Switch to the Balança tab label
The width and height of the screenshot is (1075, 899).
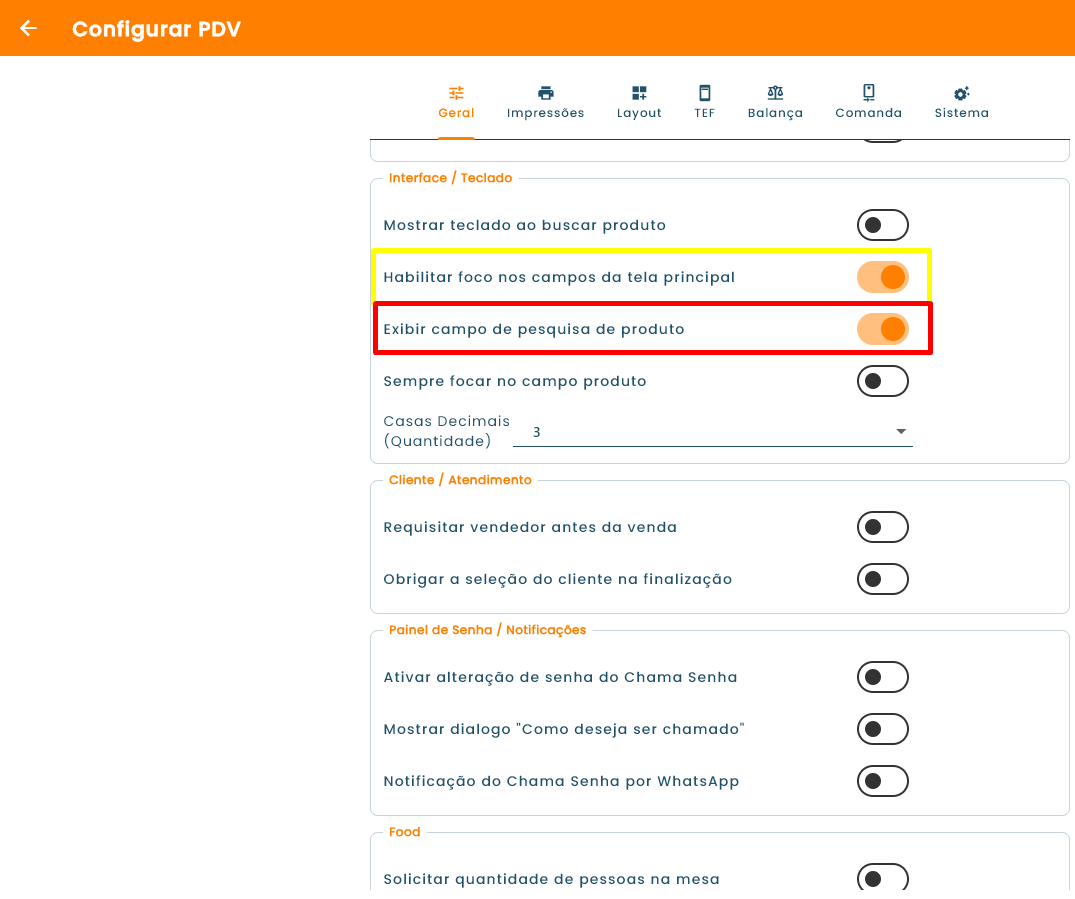[775, 113]
